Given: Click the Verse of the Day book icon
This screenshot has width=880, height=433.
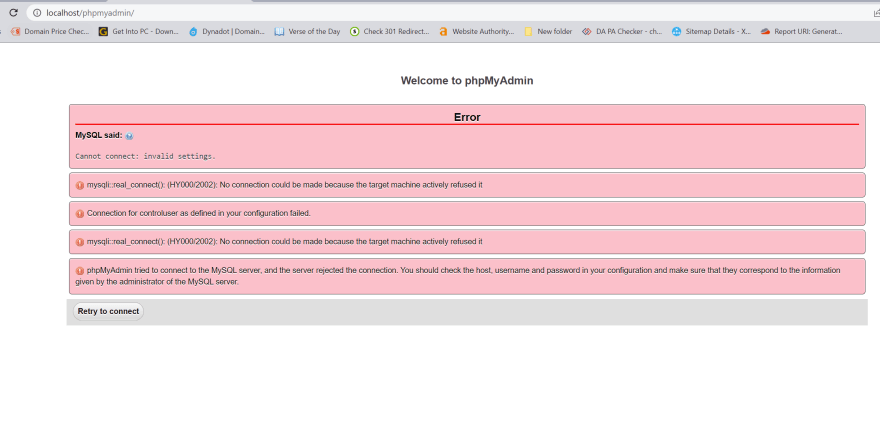Looking at the screenshot, I should (x=279, y=31).
